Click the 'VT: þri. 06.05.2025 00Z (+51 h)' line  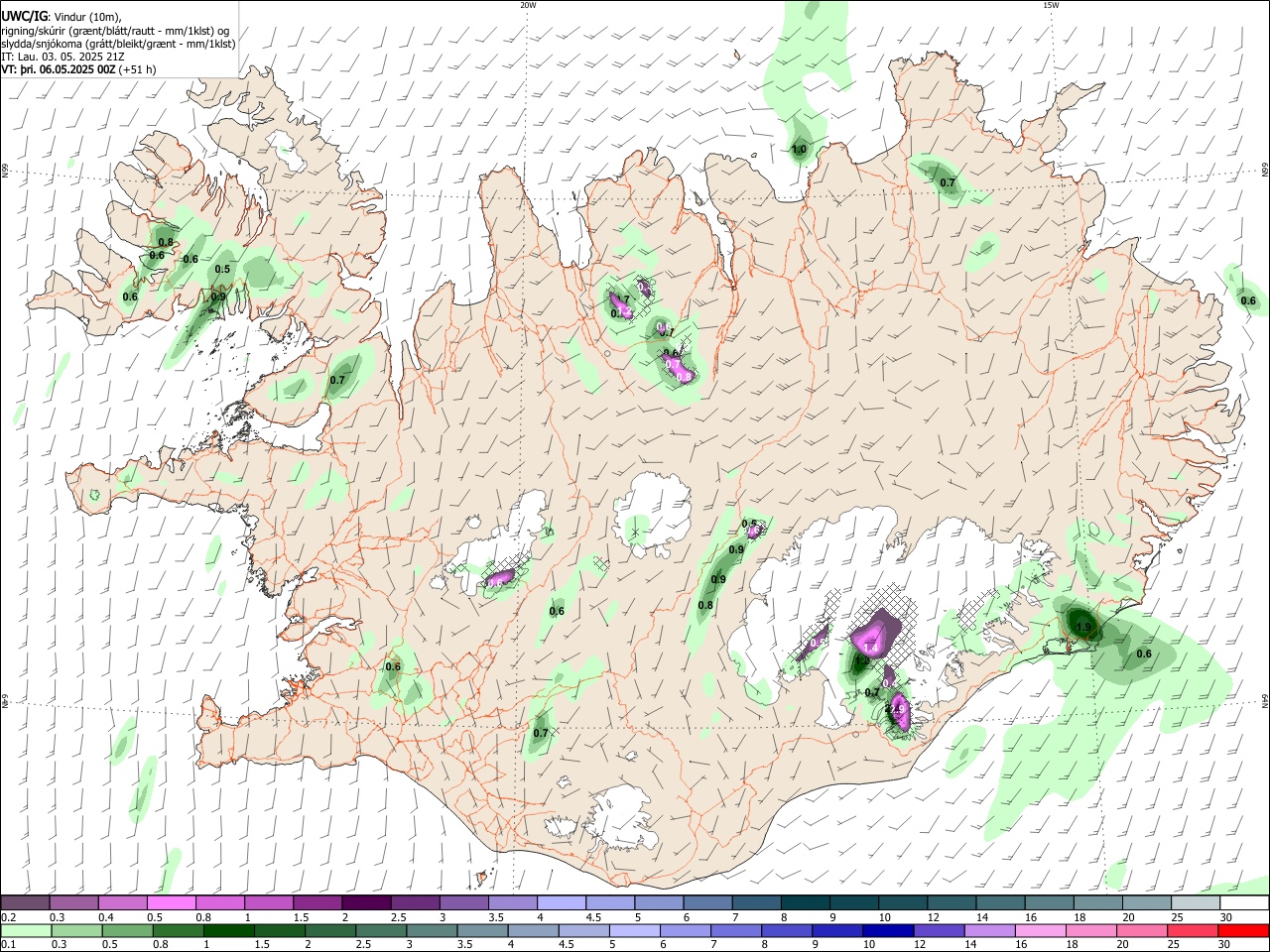pyautogui.click(x=78, y=69)
